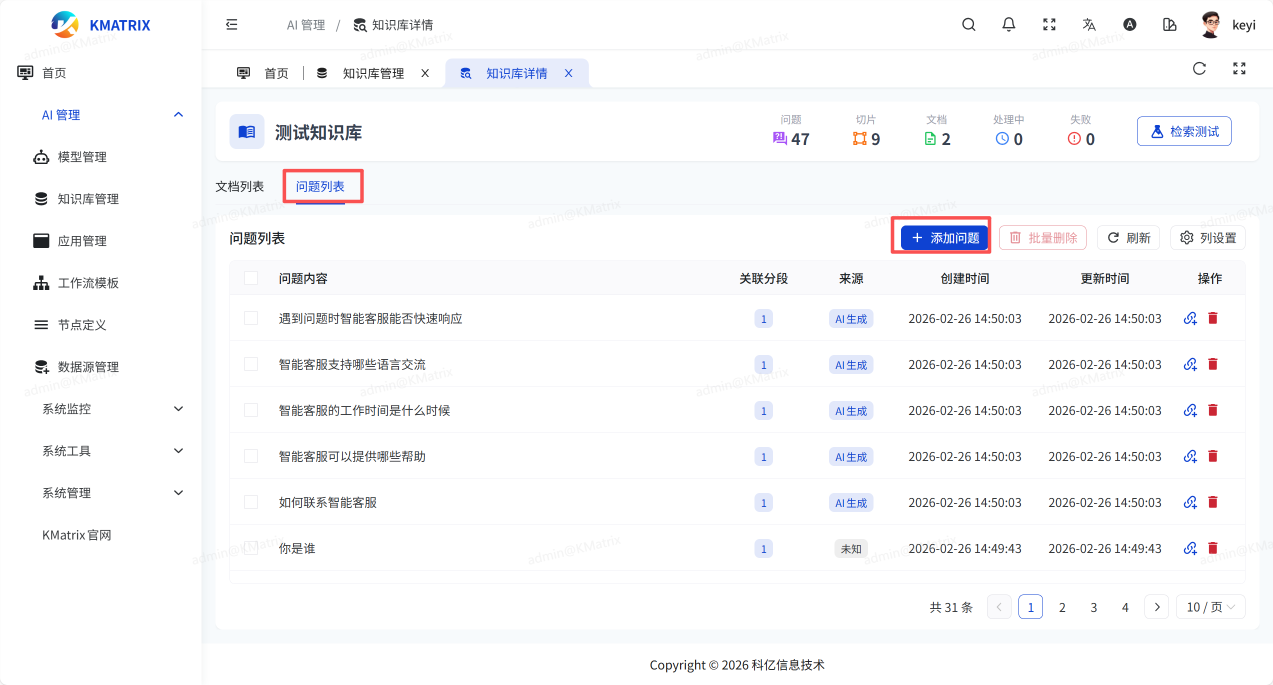This screenshot has height=685, width=1273.
Task: Click the 检索测试 button
Action: click(1184, 132)
